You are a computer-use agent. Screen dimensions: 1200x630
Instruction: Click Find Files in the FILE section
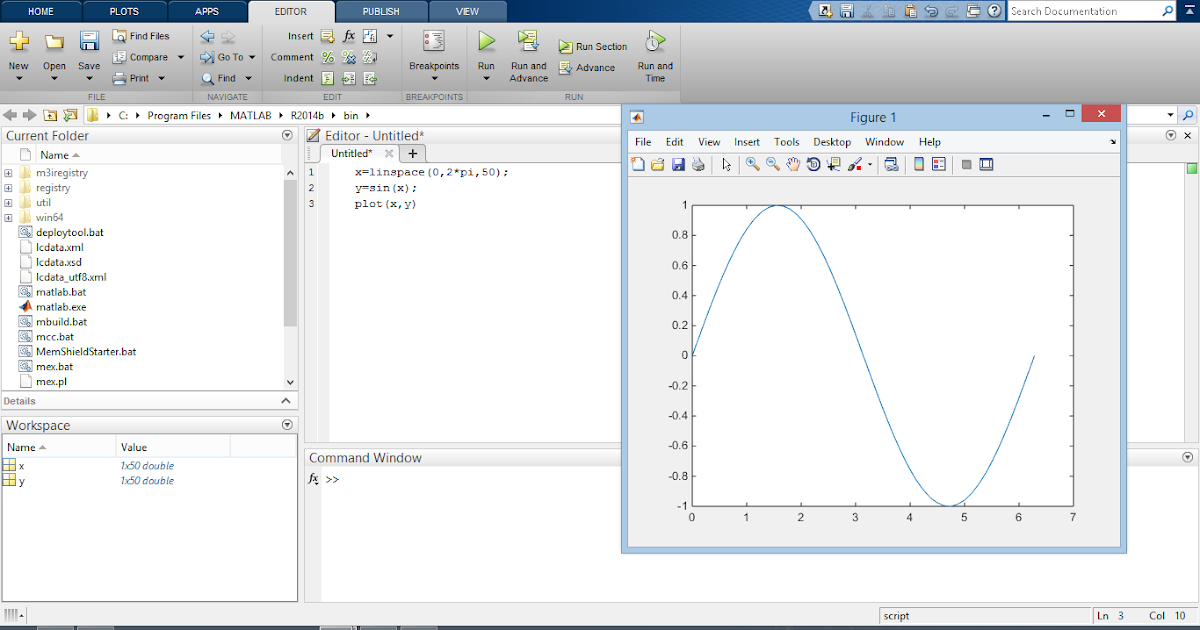140,36
